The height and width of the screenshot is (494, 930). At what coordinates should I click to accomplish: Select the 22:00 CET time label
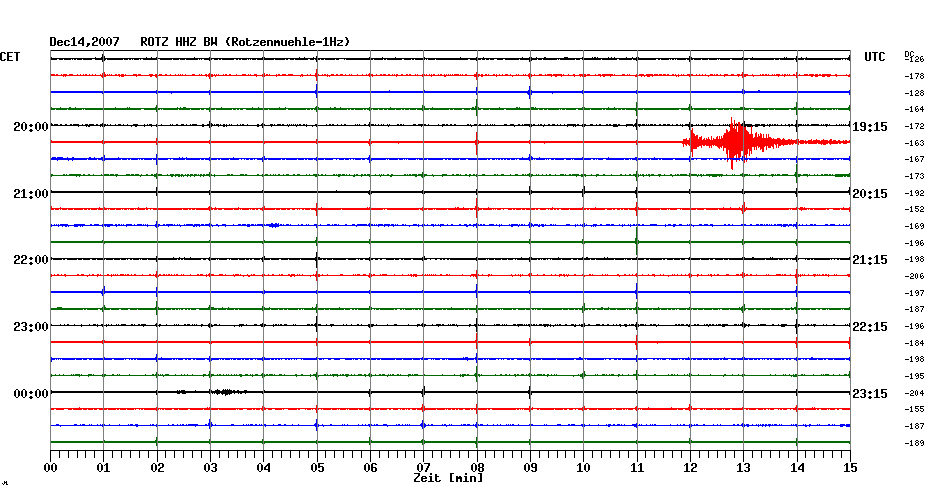click(31, 260)
